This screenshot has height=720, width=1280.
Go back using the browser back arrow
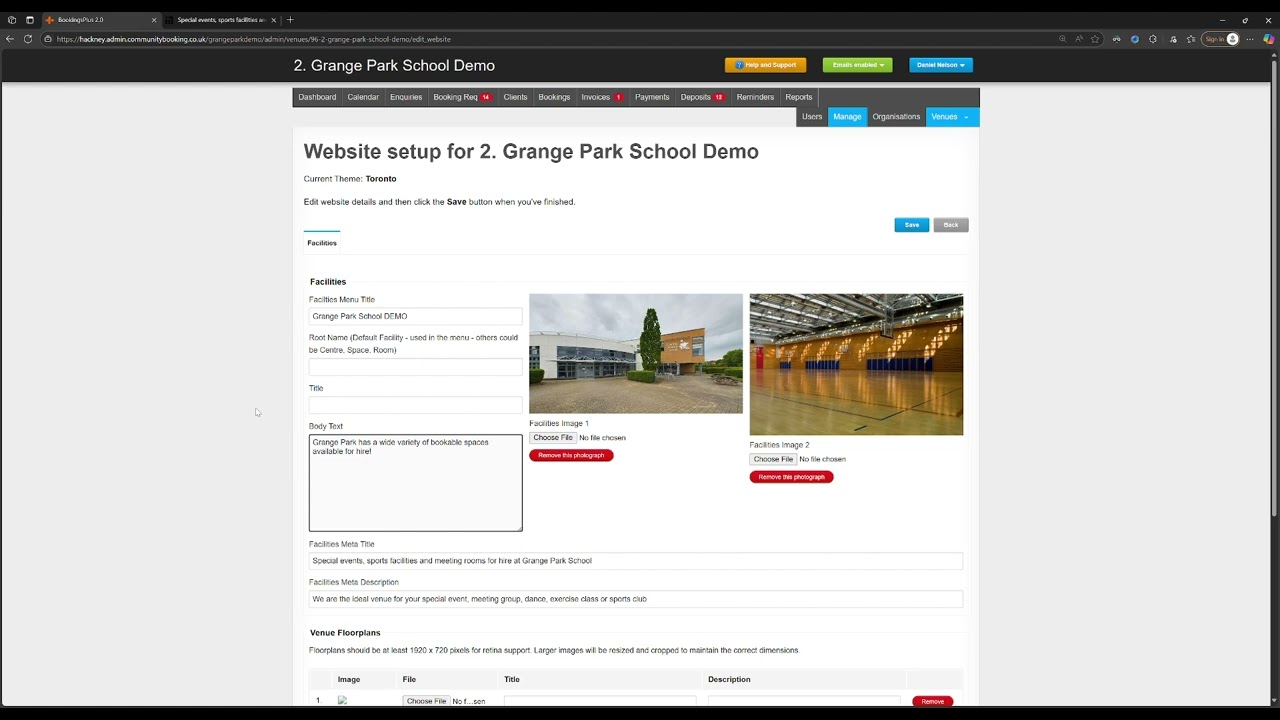10,39
